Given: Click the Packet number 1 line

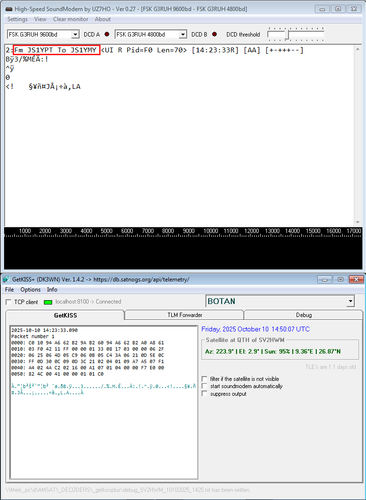Looking at the screenshot, I should click(x=33, y=336).
